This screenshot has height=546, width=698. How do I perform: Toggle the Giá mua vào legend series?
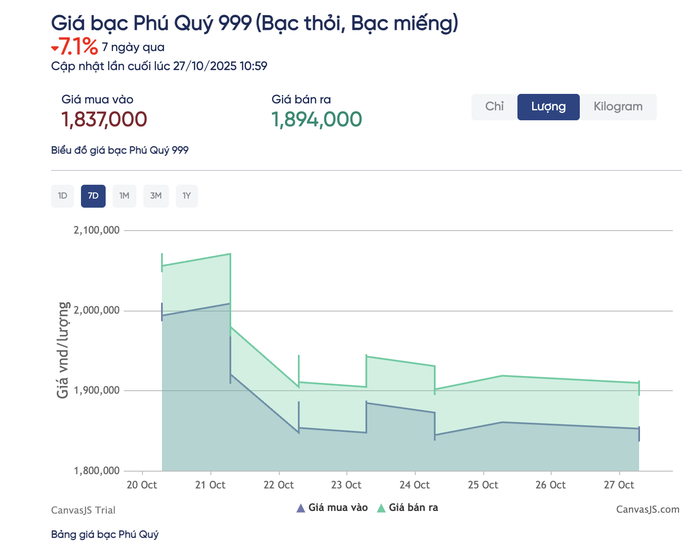coord(339,508)
